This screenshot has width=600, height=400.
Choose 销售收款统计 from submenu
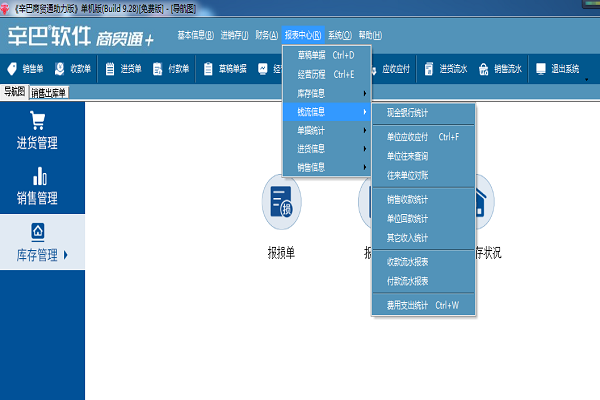tap(424, 199)
